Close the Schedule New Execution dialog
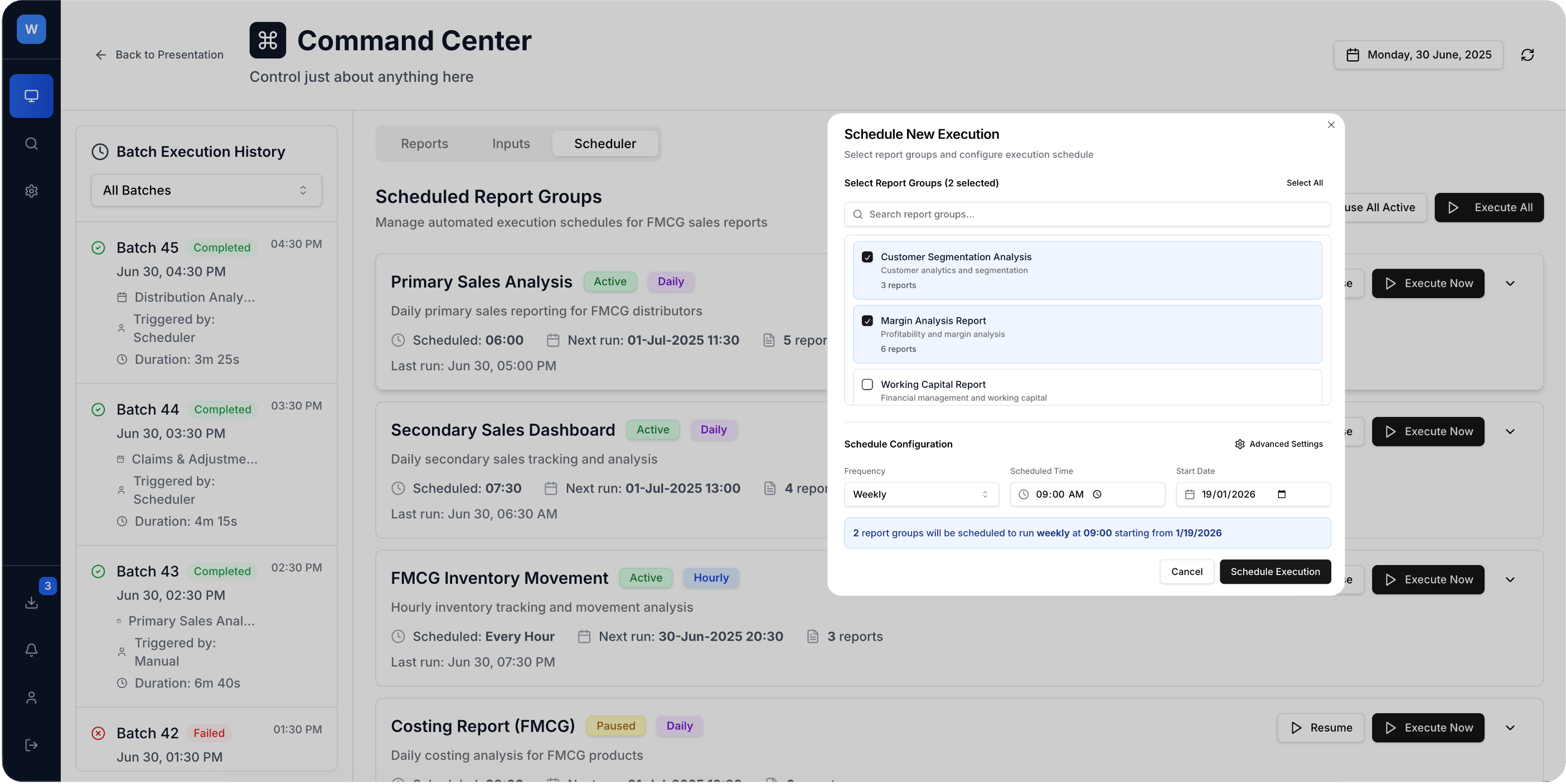 point(1331,125)
